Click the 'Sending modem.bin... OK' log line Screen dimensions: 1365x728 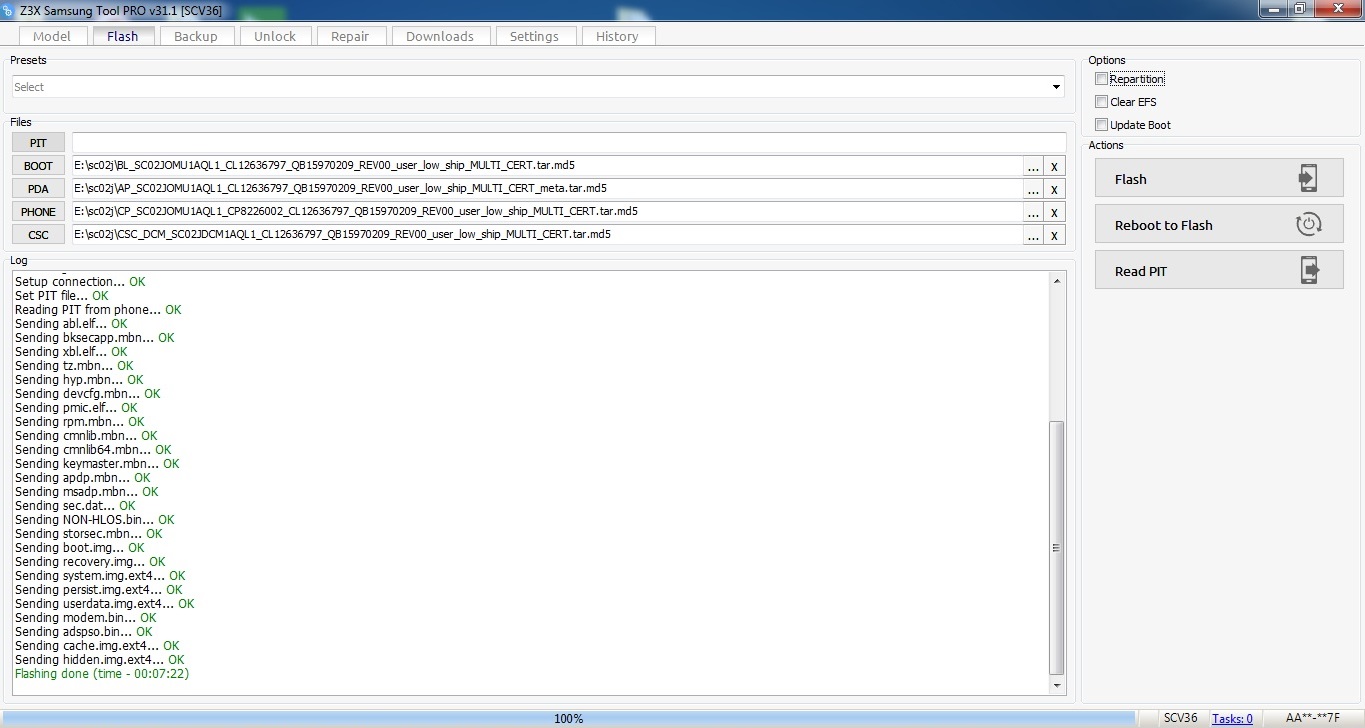[x=86, y=618]
